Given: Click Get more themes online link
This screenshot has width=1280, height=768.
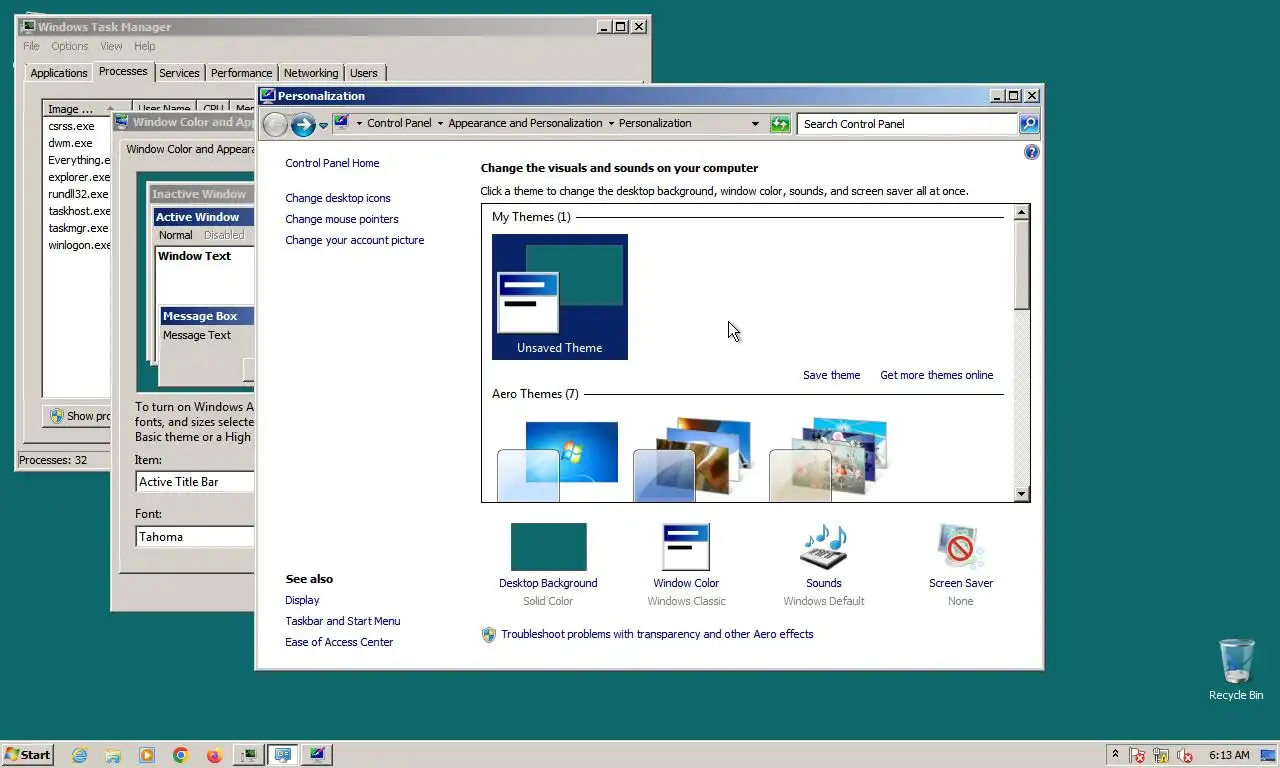Looking at the screenshot, I should coord(937,375).
